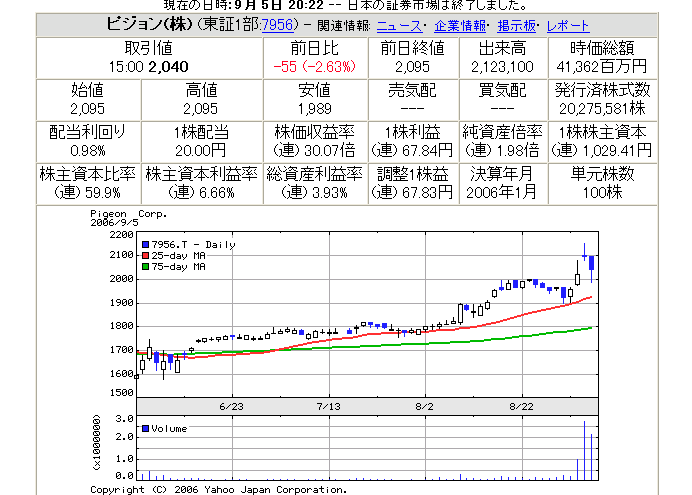Select the ROA value (連) 3.93%
Screen dimensions: 692x495
coord(315,193)
